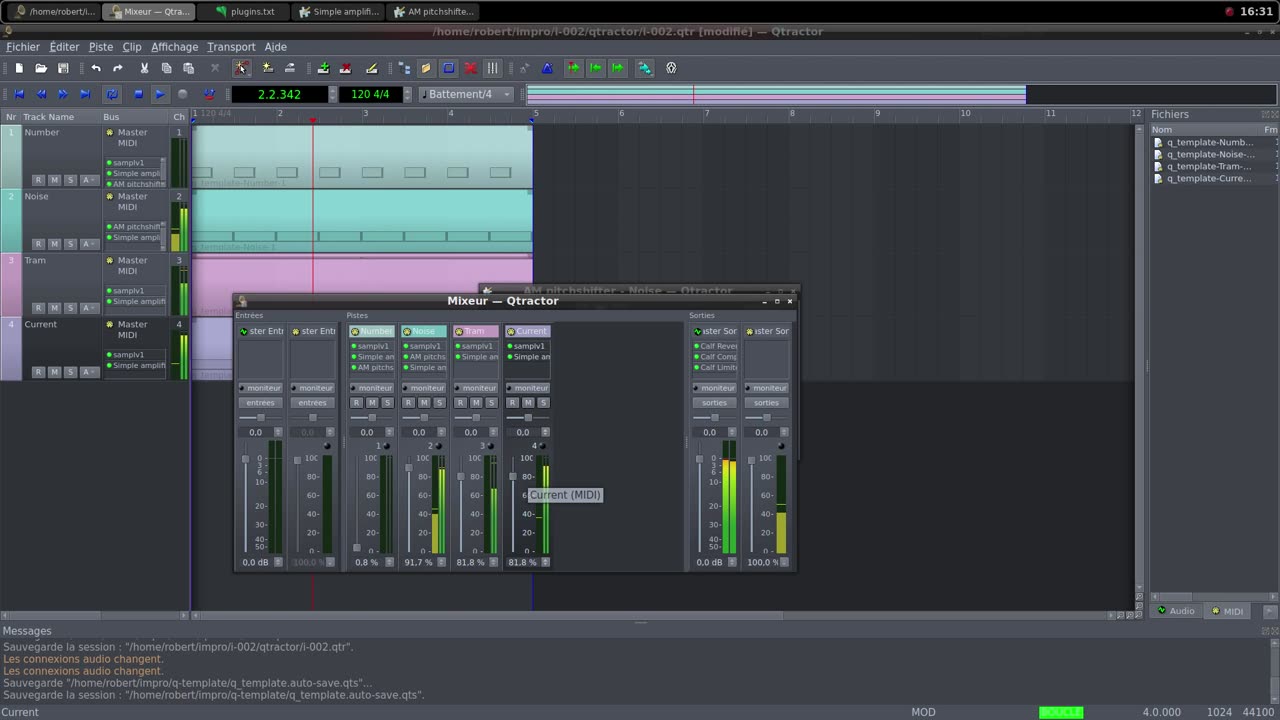
Task: Copy the selection to clipboard
Action: click(166, 68)
